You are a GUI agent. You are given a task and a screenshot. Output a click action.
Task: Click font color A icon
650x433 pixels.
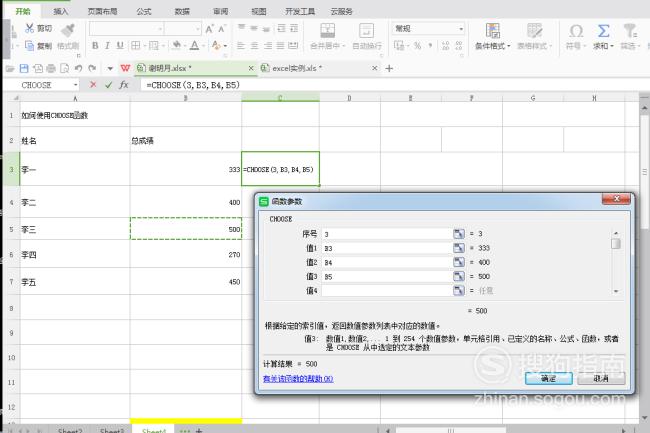(194, 46)
